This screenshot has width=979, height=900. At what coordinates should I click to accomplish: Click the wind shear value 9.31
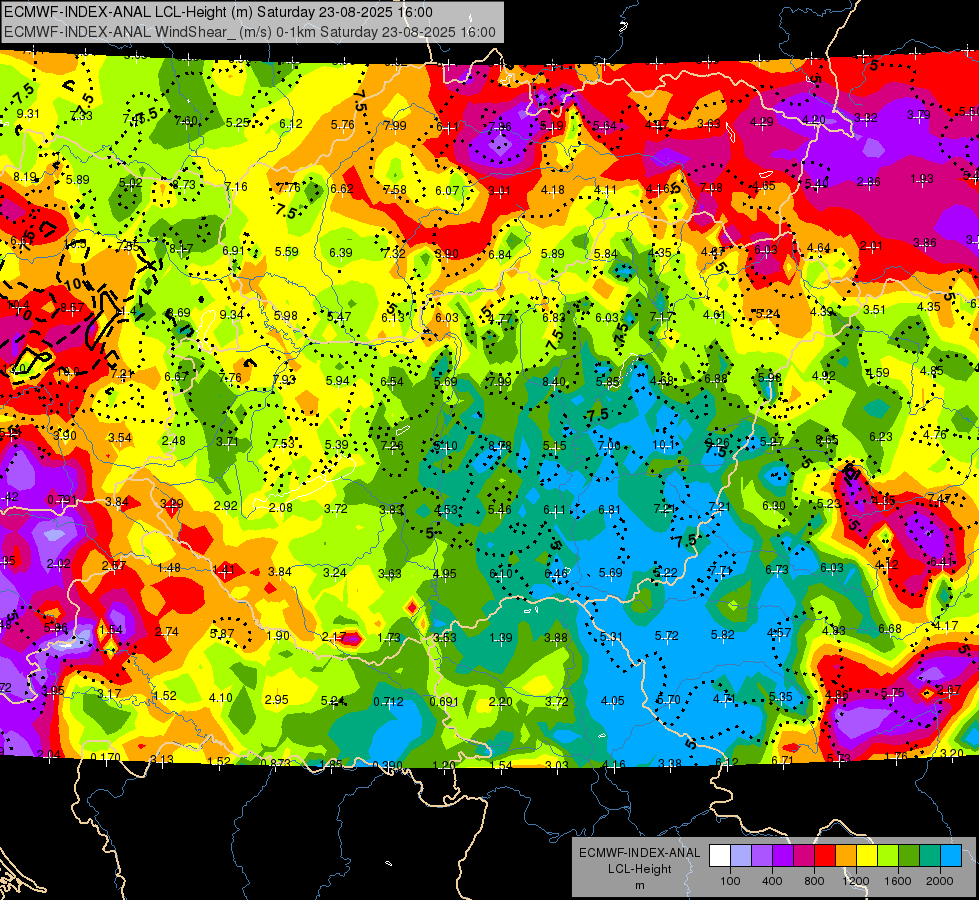click(x=28, y=114)
